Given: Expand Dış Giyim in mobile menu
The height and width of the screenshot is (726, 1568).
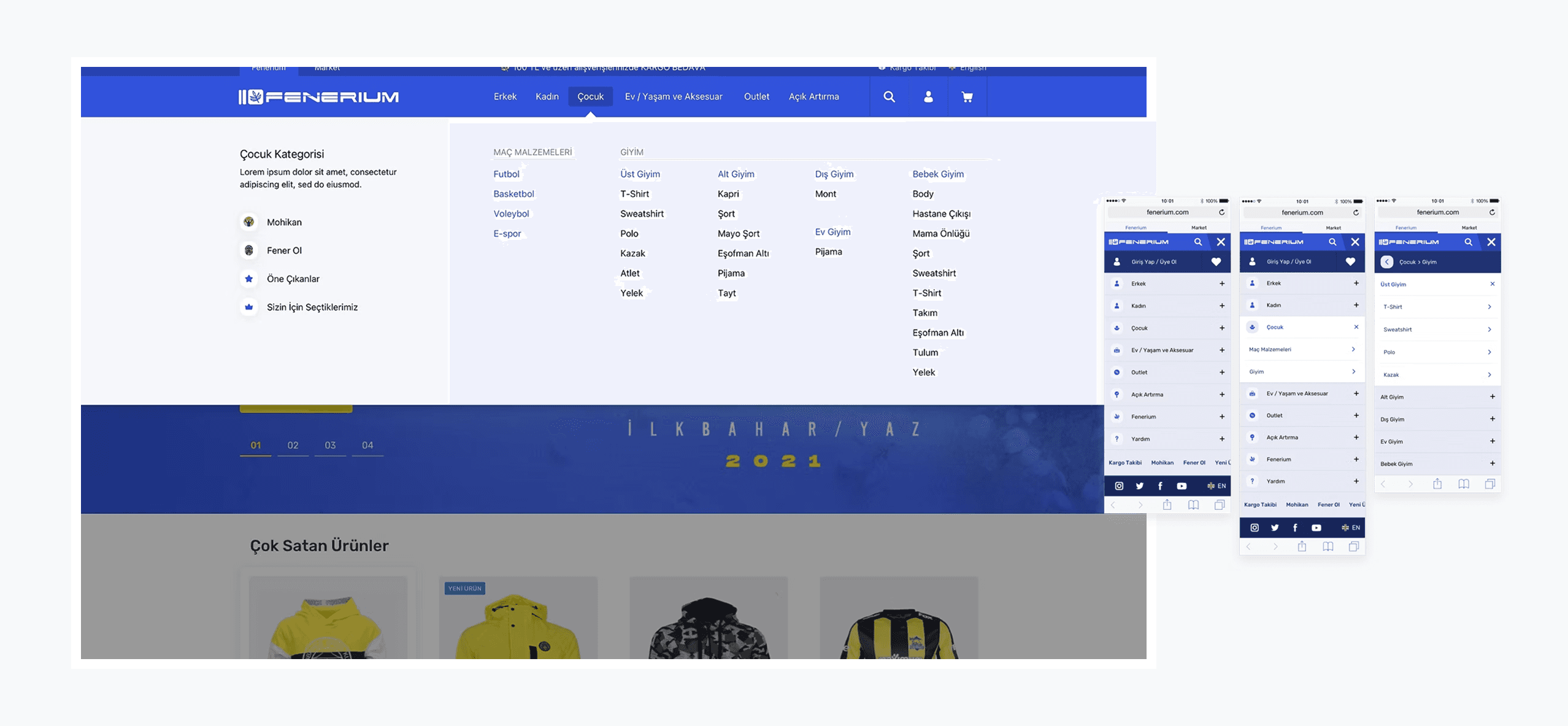Looking at the screenshot, I should (x=1492, y=419).
